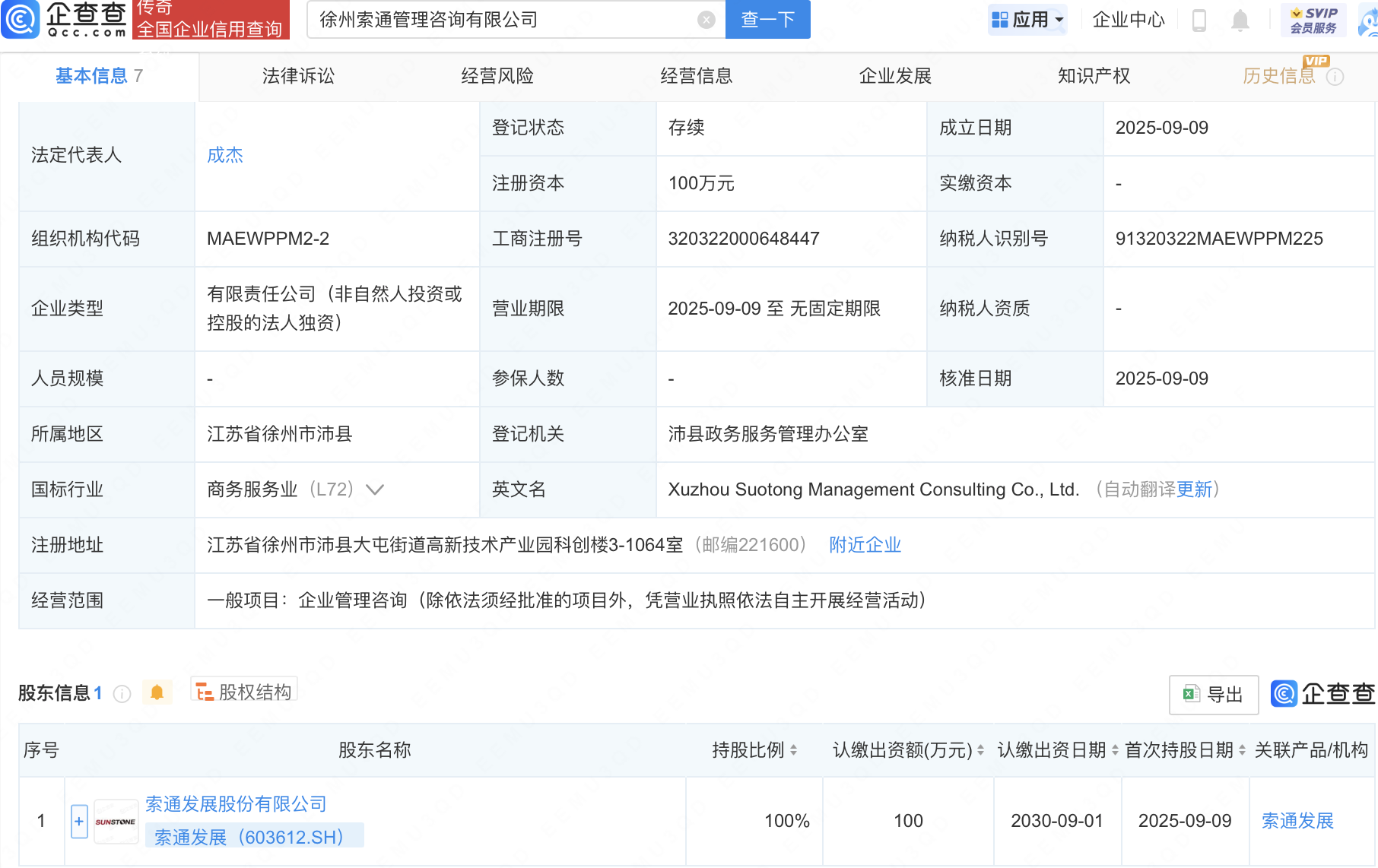Click 更新 link beside English name

click(x=1195, y=489)
